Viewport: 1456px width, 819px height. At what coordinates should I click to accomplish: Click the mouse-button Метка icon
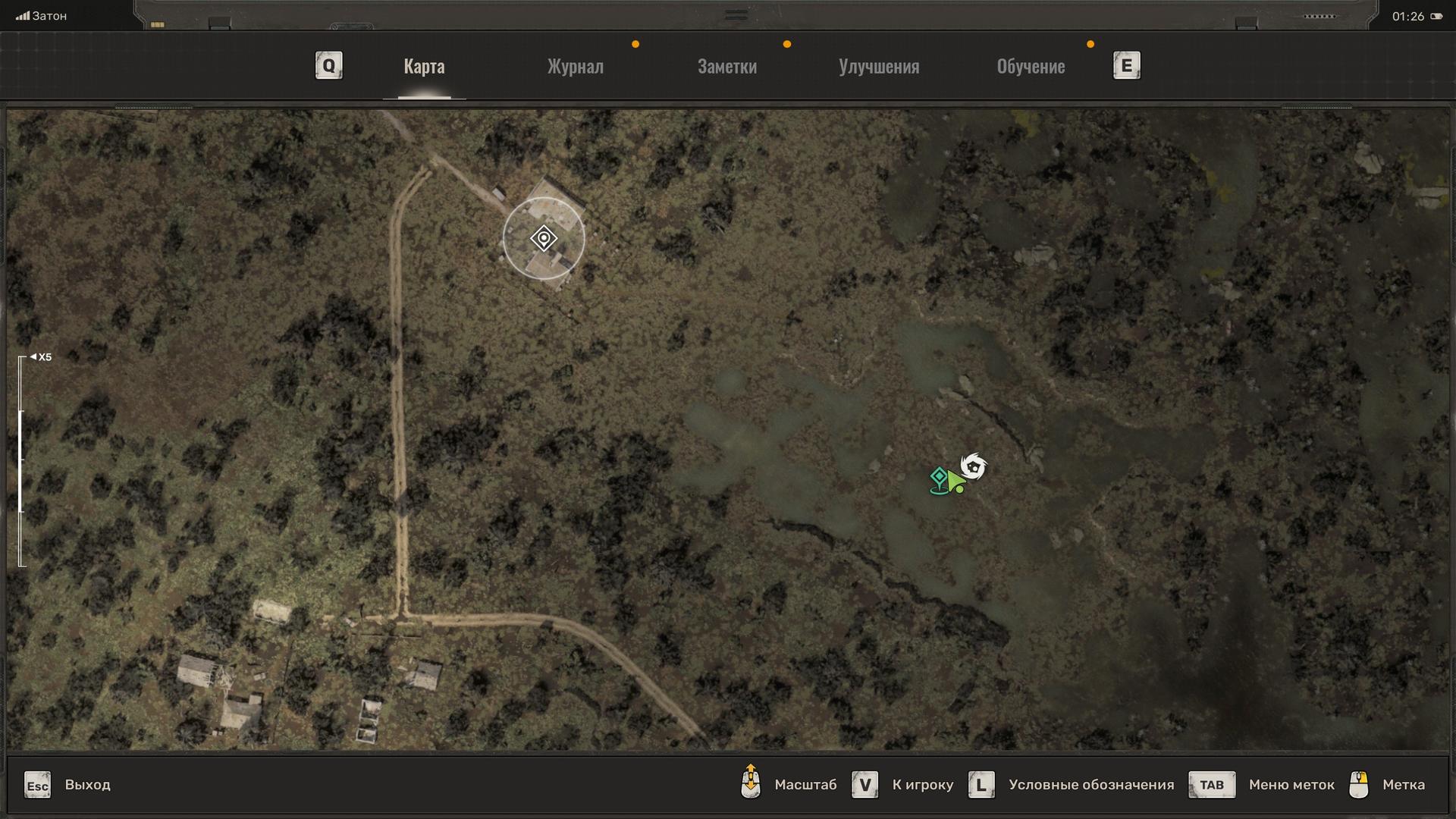[x=1359, y=785]
